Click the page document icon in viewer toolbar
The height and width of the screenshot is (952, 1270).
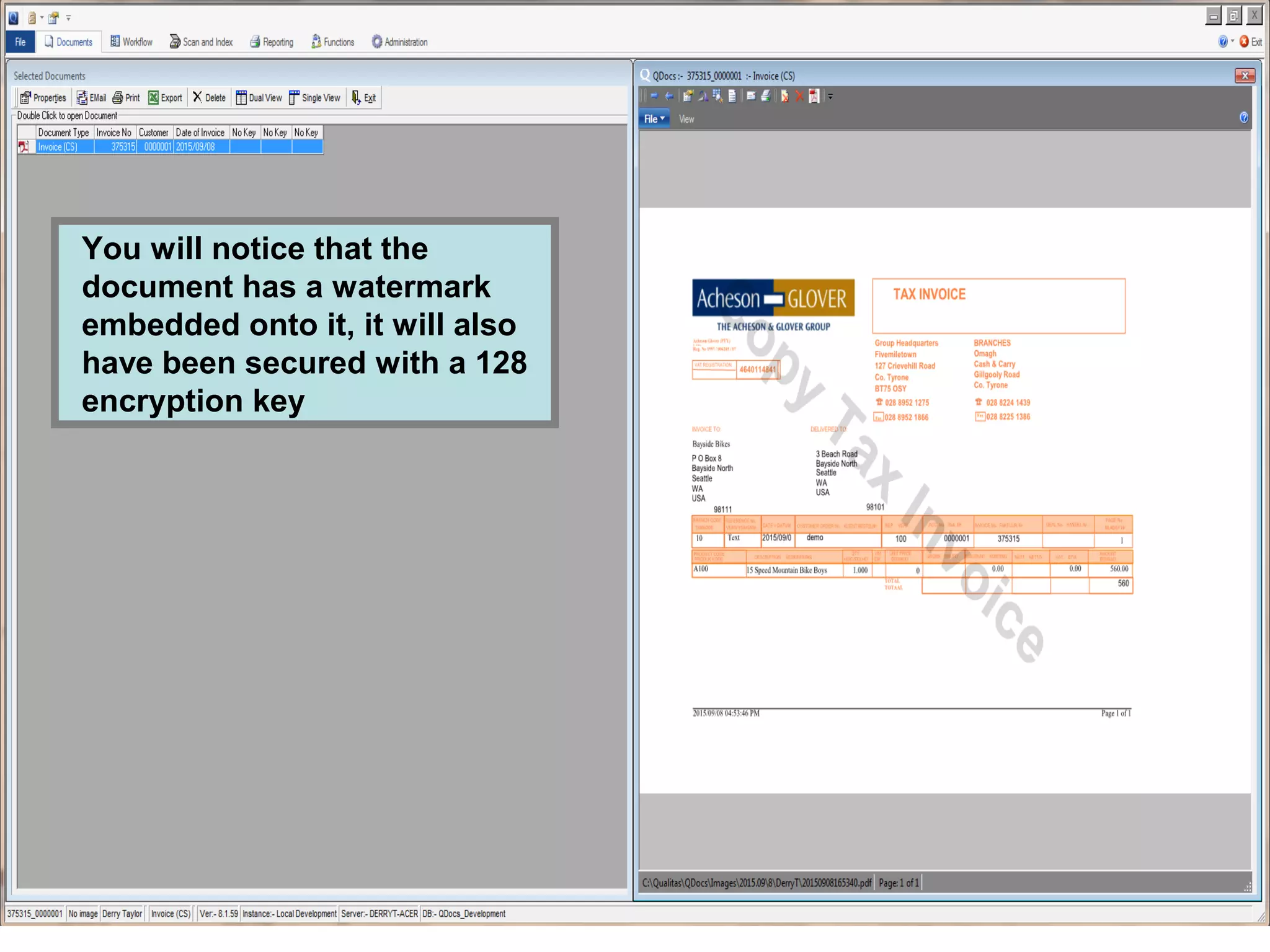pos(732,96)
